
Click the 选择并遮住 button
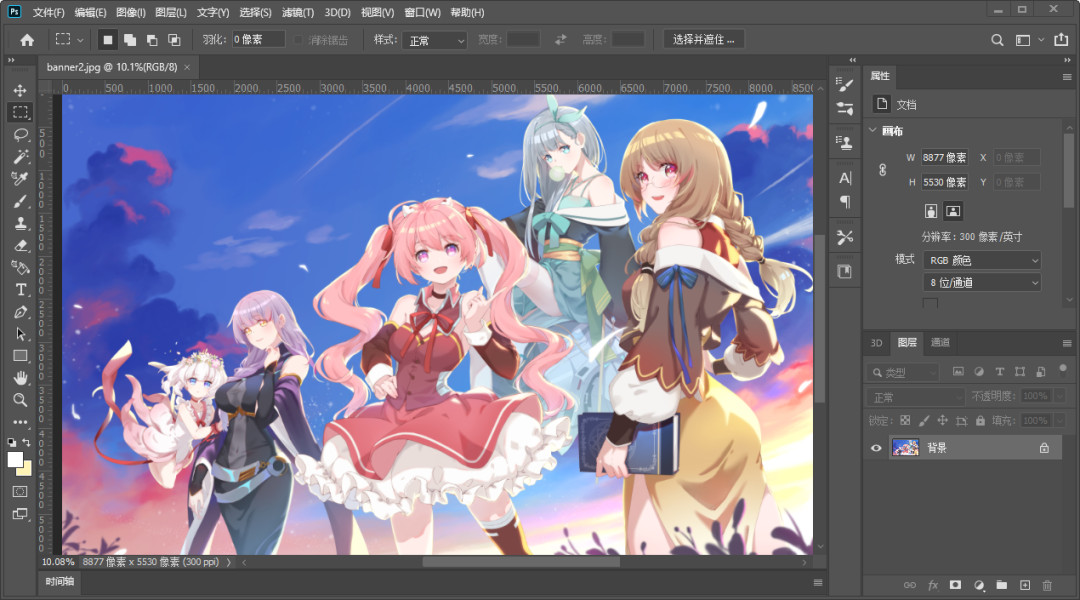tap(703, 40)
